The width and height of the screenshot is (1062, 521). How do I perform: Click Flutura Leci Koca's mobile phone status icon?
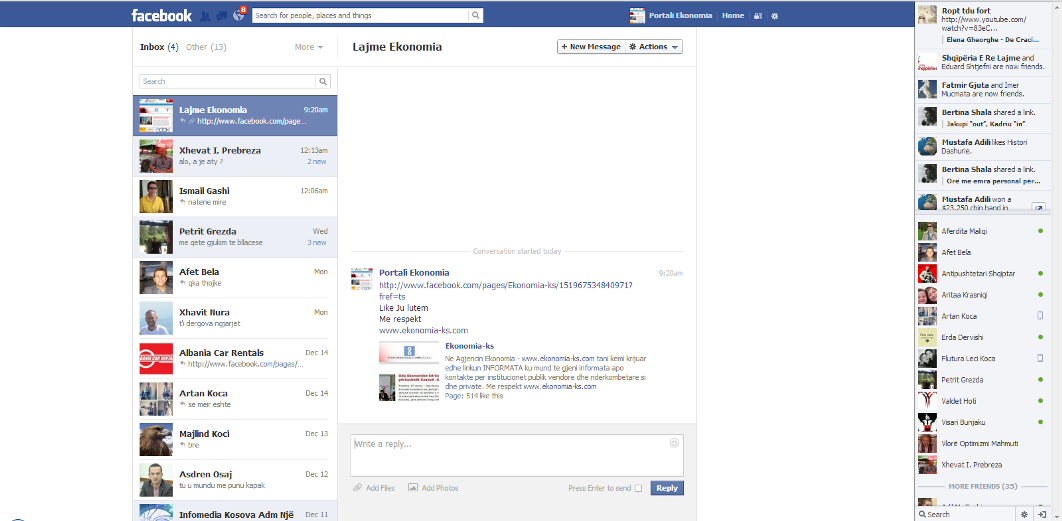pos(1040,358)
